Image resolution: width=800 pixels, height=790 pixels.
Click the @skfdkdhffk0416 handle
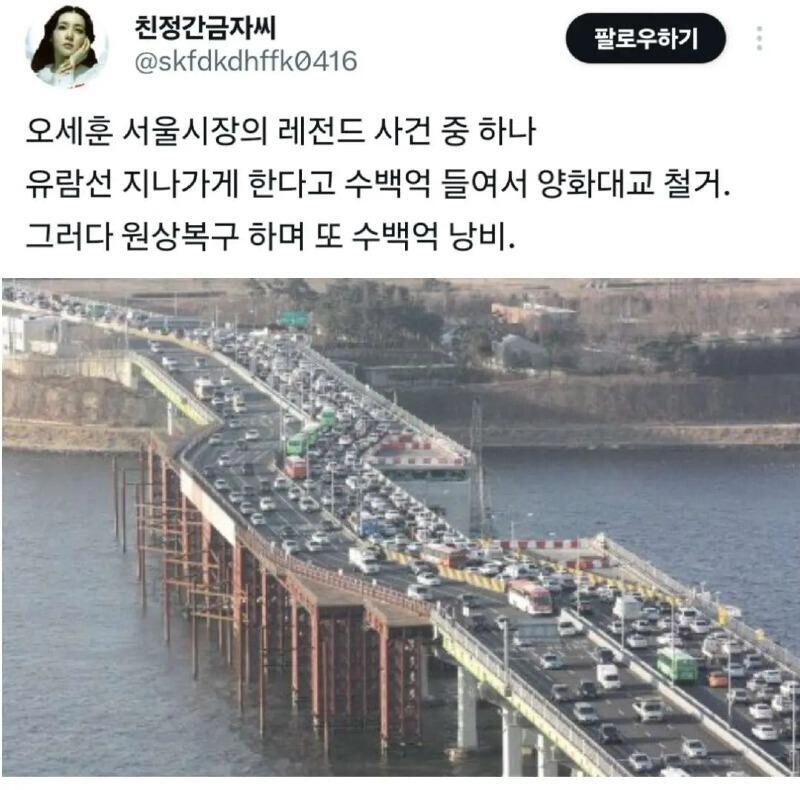245,61
